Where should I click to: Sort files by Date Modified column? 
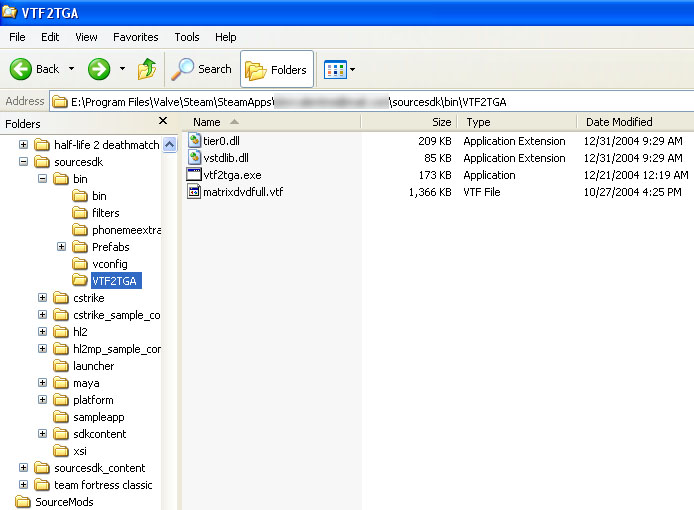(619, 122)
